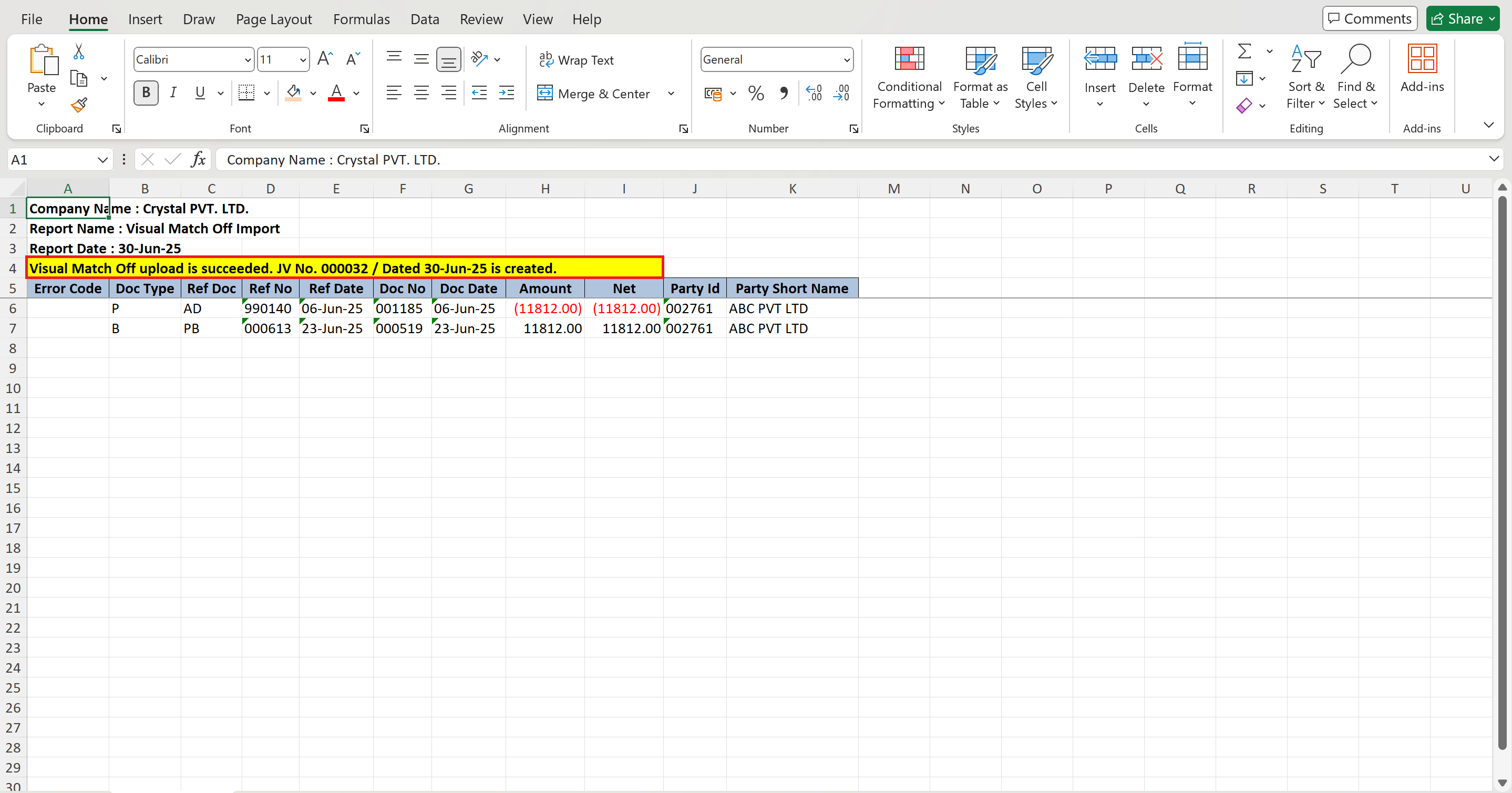Click the Increase Indent icon

507,92
